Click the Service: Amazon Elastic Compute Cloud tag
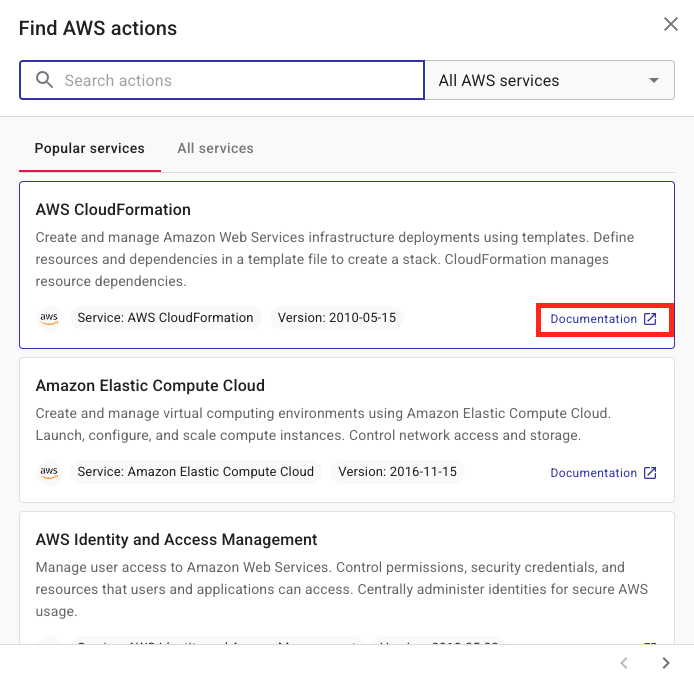 [x=195, y=472]
